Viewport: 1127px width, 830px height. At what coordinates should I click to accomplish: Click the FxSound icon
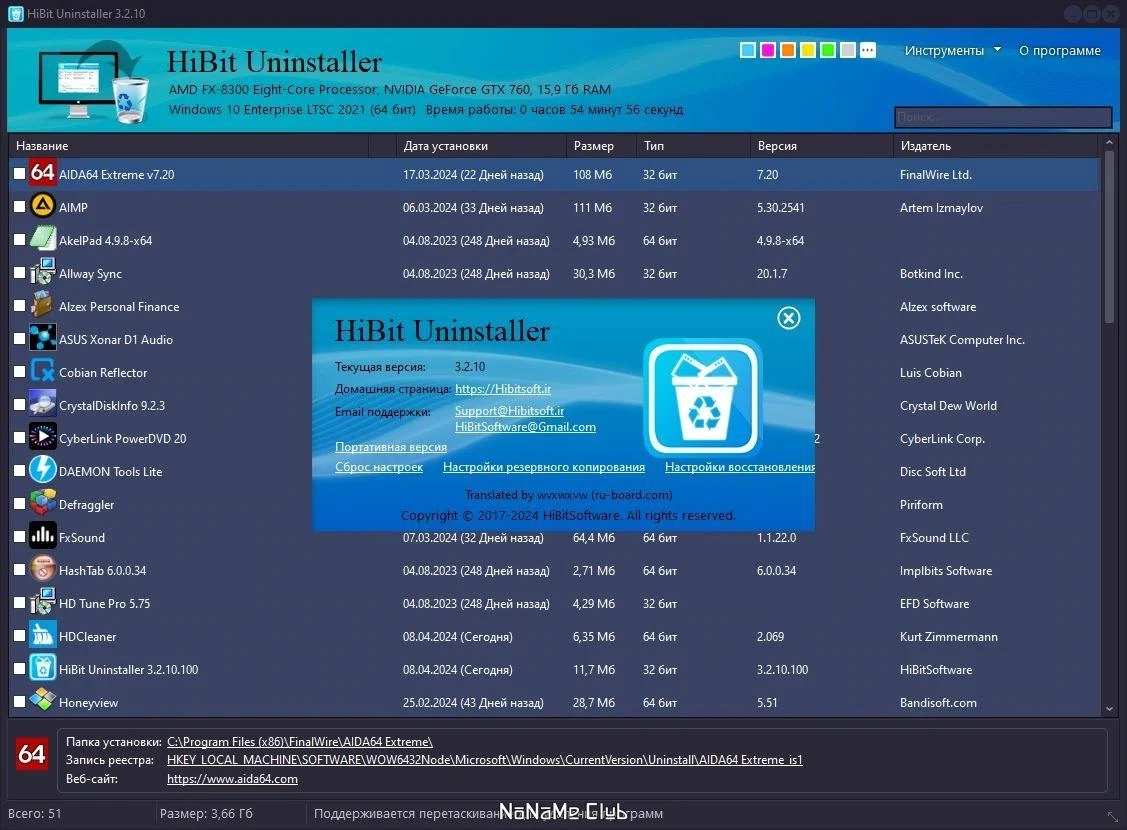[42, 537]
